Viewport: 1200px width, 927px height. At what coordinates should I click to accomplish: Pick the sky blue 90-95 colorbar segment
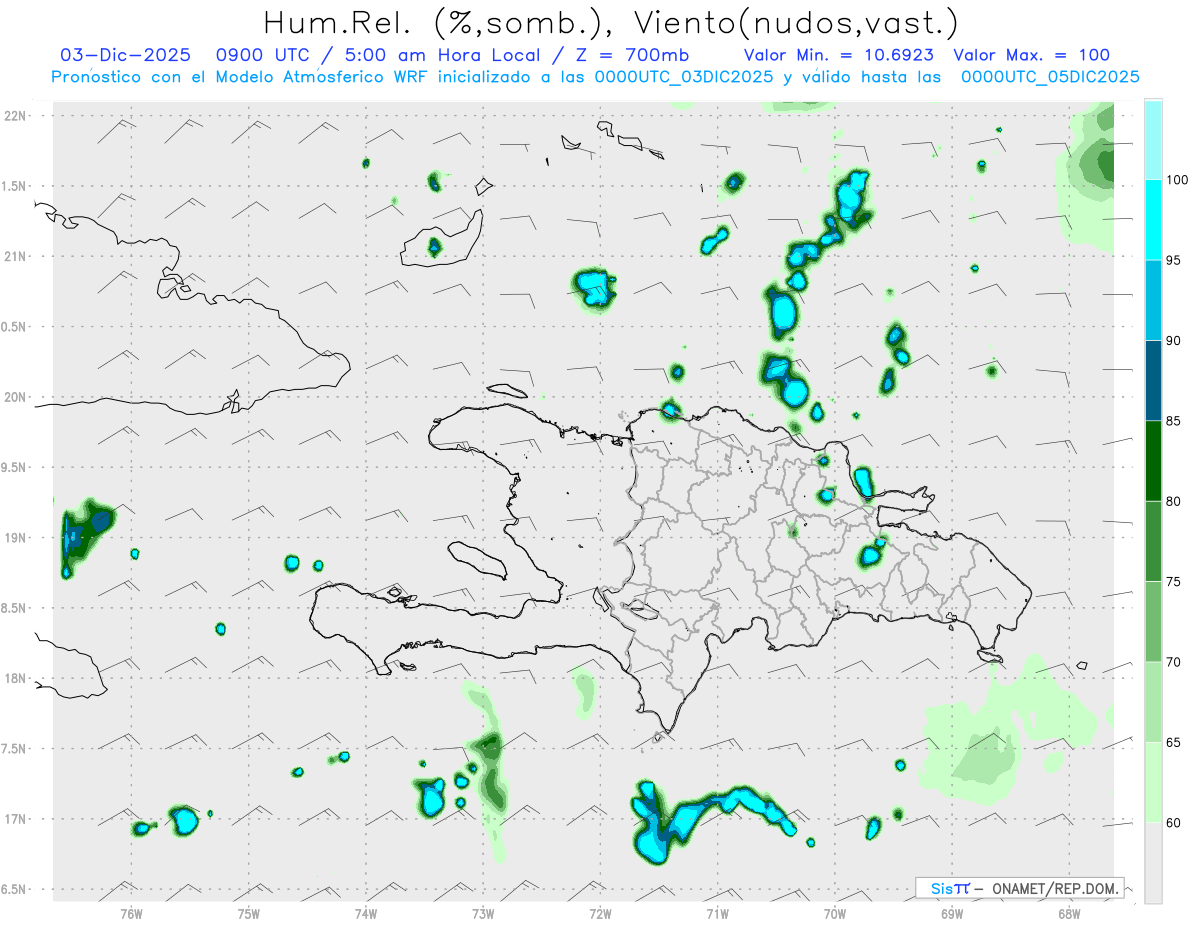[1153, 300]
